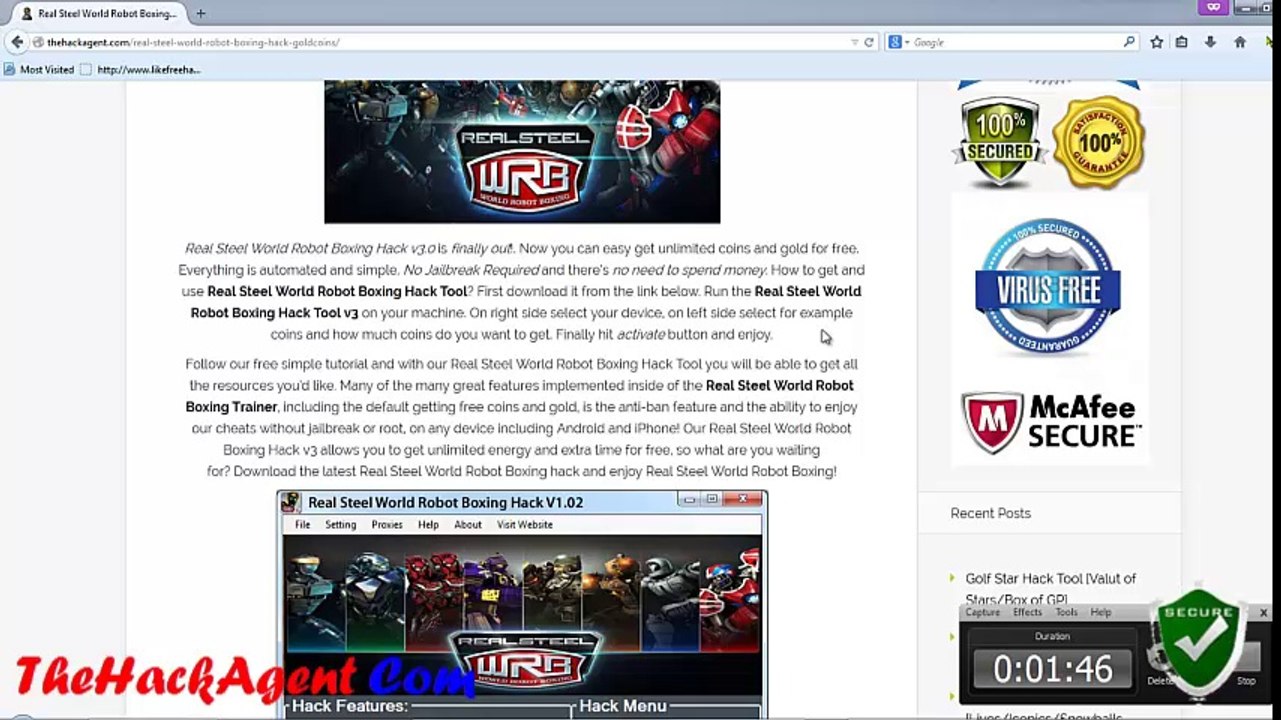Click the site identity globe icon
This screenshot has width=1281, height=720.
(38, 42)
